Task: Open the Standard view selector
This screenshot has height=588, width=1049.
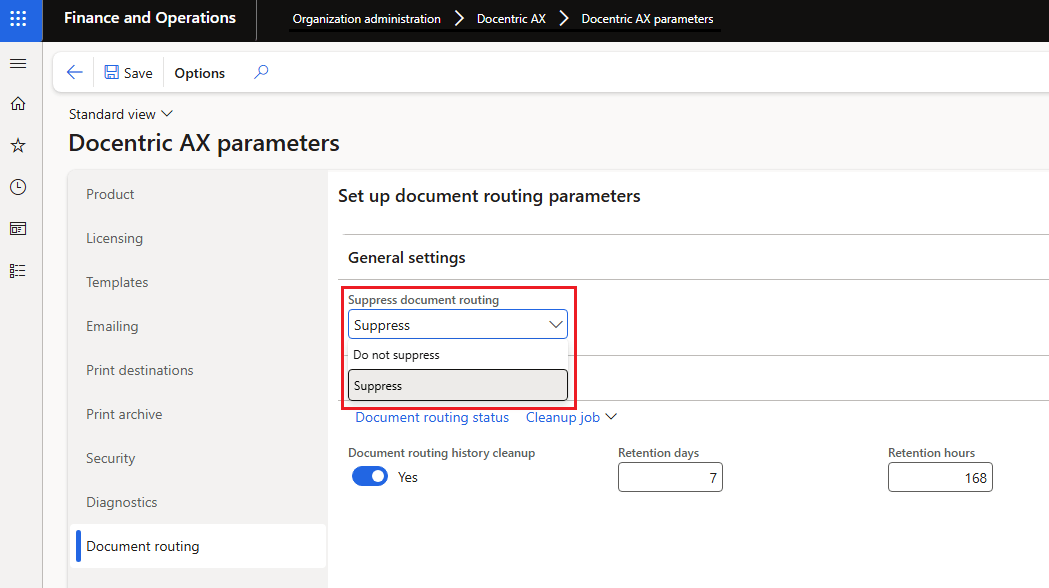Action: [120, 114]
